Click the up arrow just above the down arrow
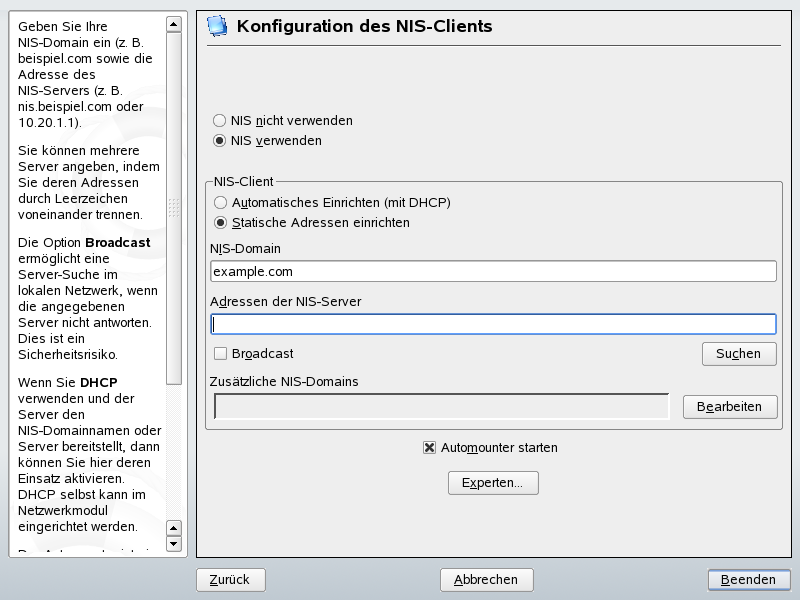The image size is (800, 600). click(x=174, y=527)
